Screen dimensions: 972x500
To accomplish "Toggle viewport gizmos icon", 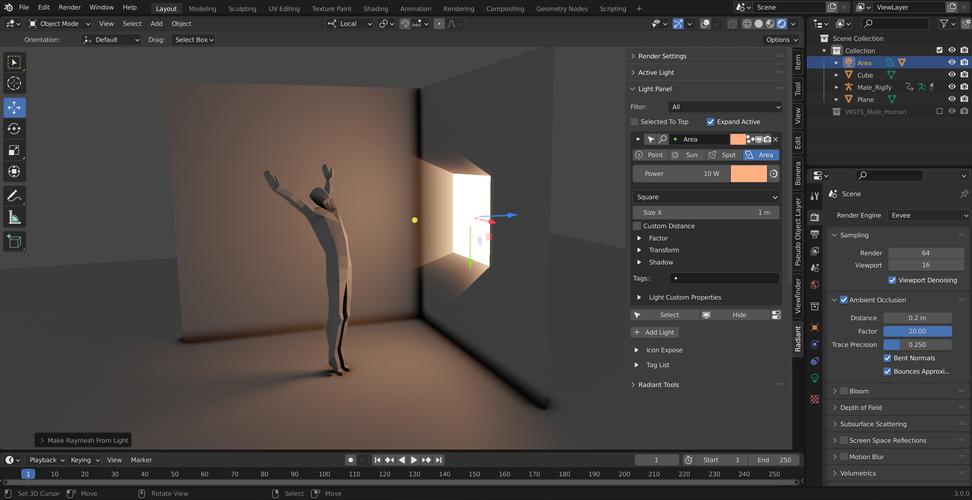I will click(x=679, y=24).
